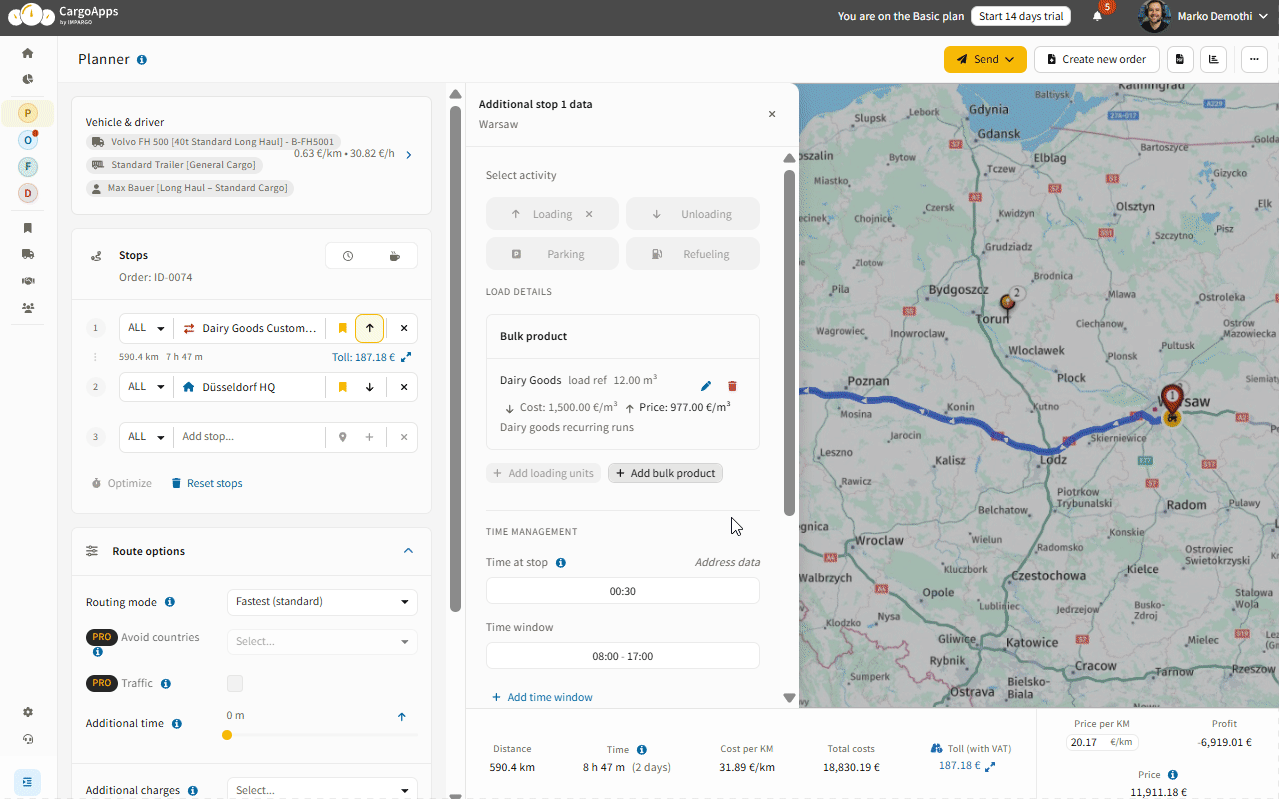Open the settings gear in the sidebar
Image resolution: width=1279 pixels, height=799 pixels.
tap(28, 712)
